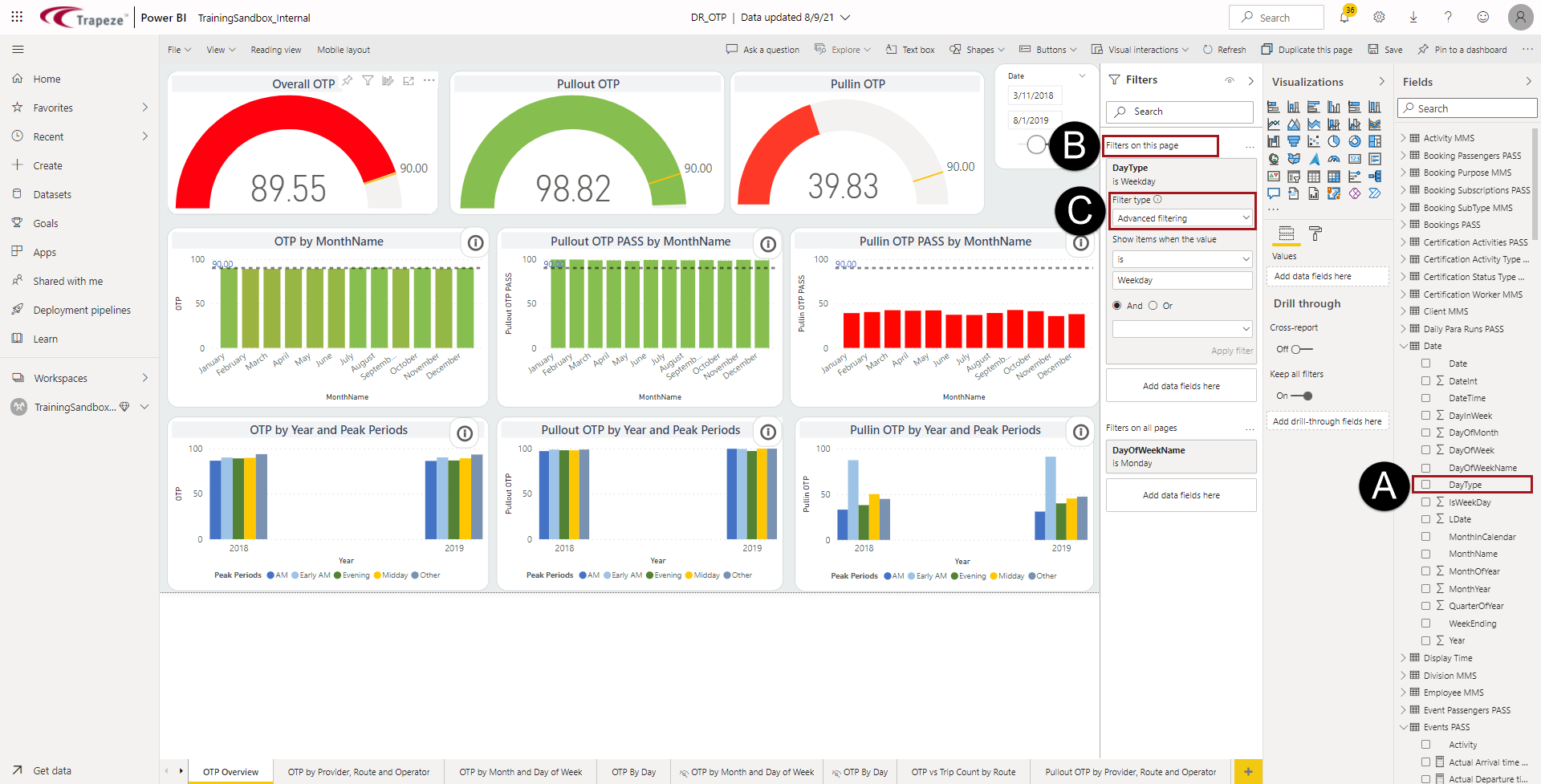Click the Date slicer slider handle

pyautogui.click(x=1036, y=144)
